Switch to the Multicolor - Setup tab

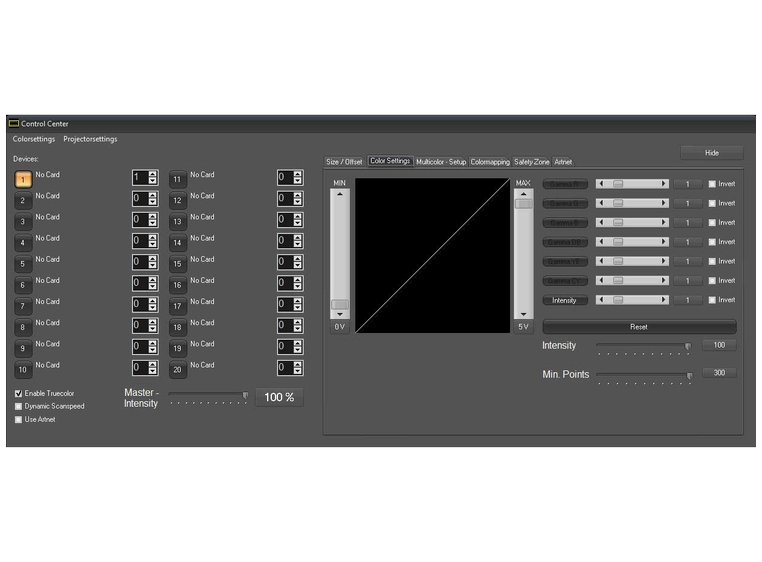pyautogui.click(x=441, y=162)
